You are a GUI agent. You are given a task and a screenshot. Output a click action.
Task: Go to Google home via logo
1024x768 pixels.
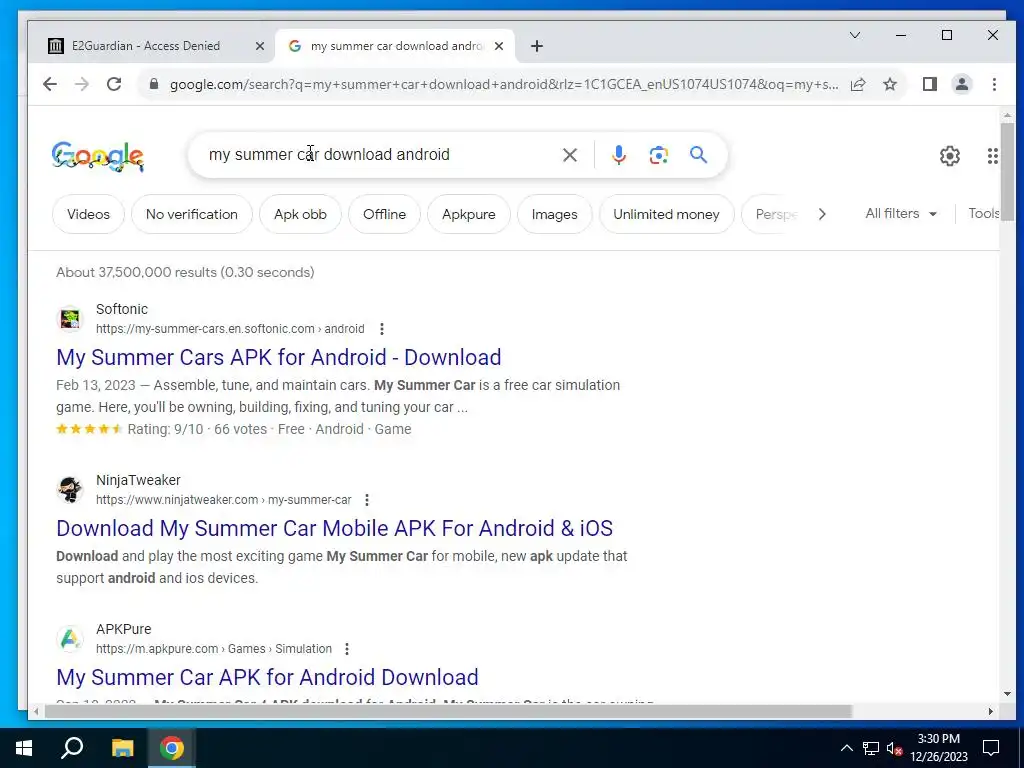click(98, 156)
